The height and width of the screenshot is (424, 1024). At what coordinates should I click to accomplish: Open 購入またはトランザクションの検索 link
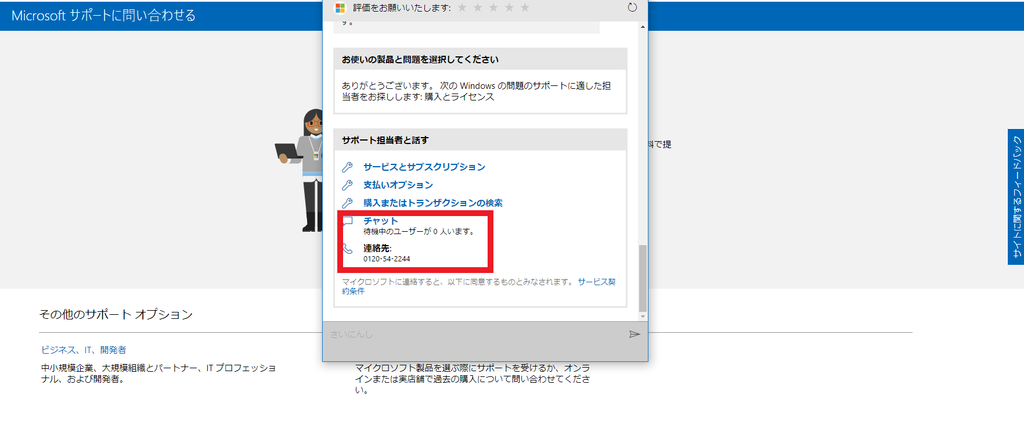(x=432, y=203)
